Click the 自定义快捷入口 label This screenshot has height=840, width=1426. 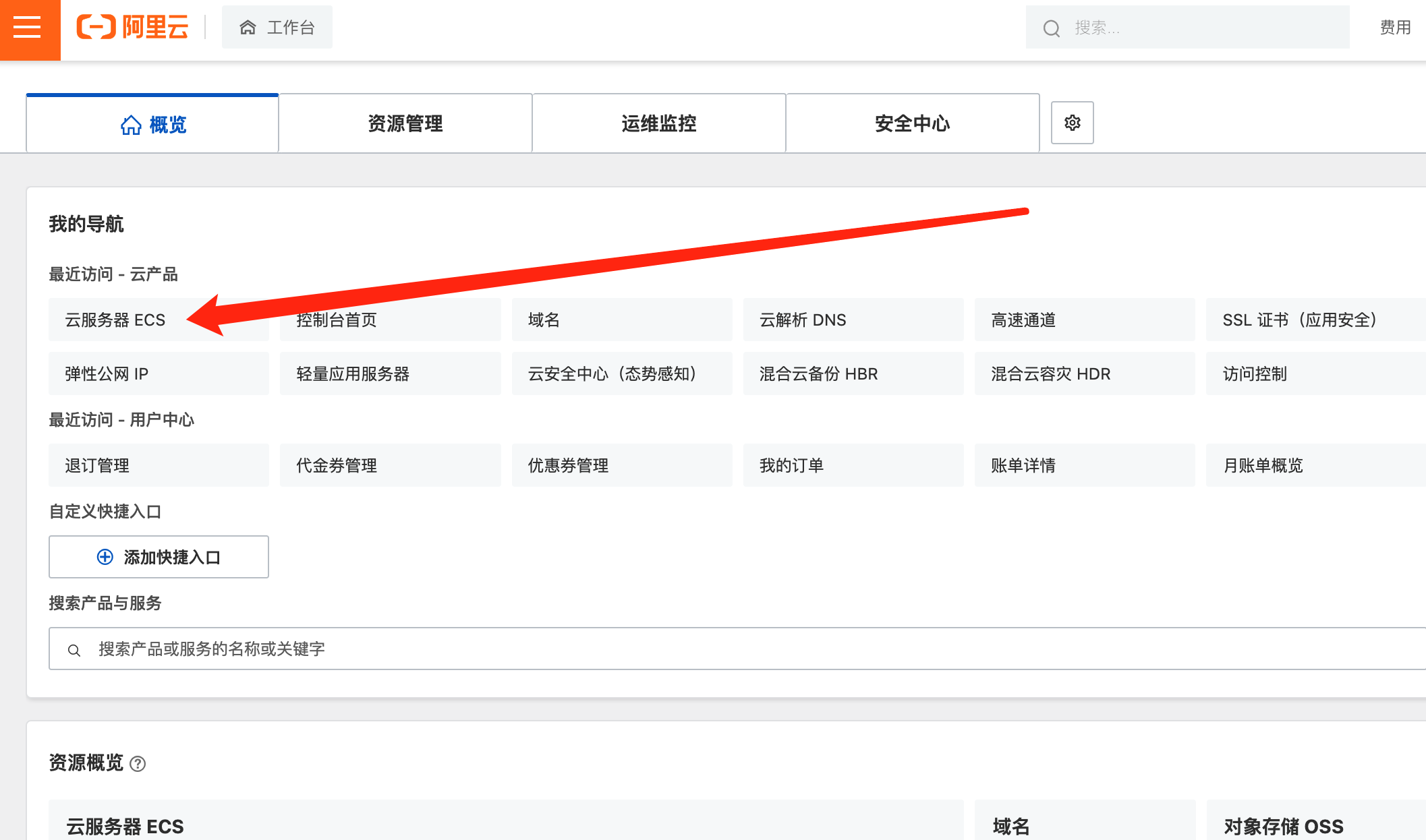coord(105,512)
